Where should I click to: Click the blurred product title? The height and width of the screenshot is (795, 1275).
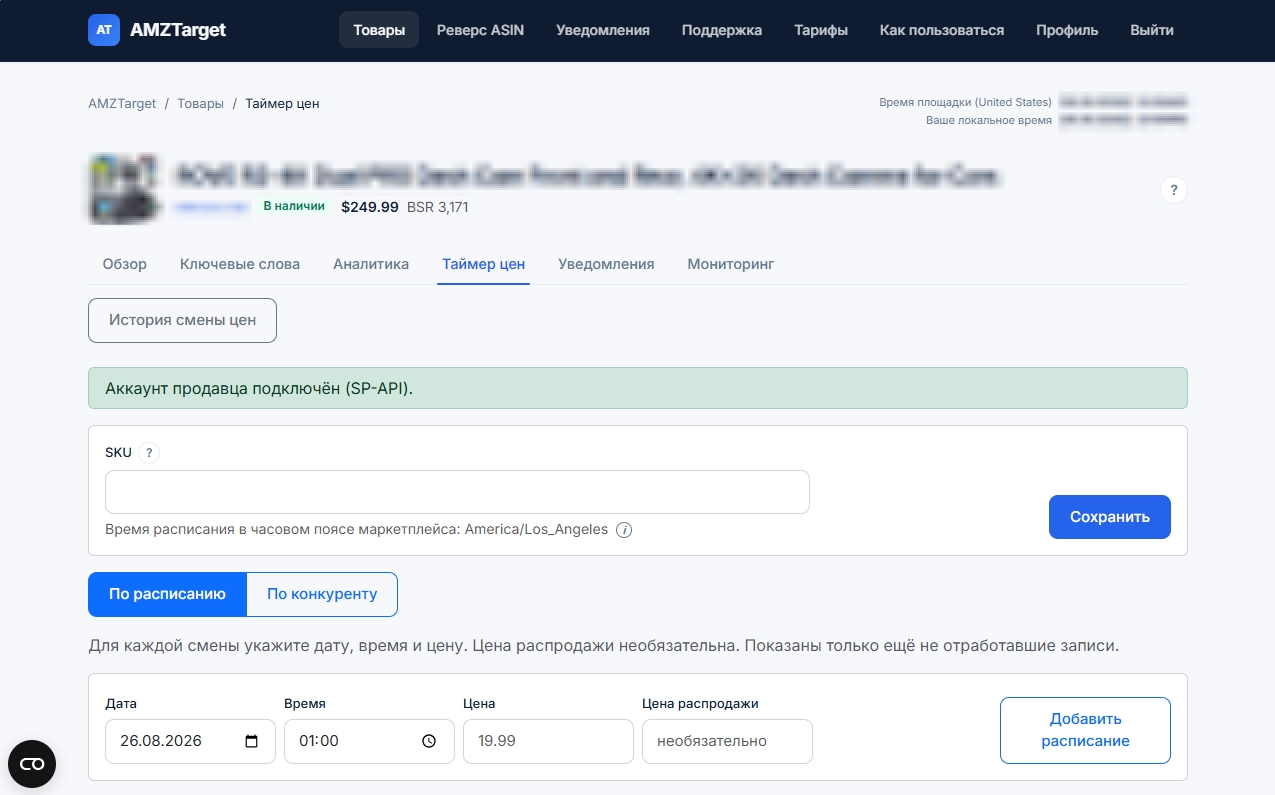coord(587,175)
